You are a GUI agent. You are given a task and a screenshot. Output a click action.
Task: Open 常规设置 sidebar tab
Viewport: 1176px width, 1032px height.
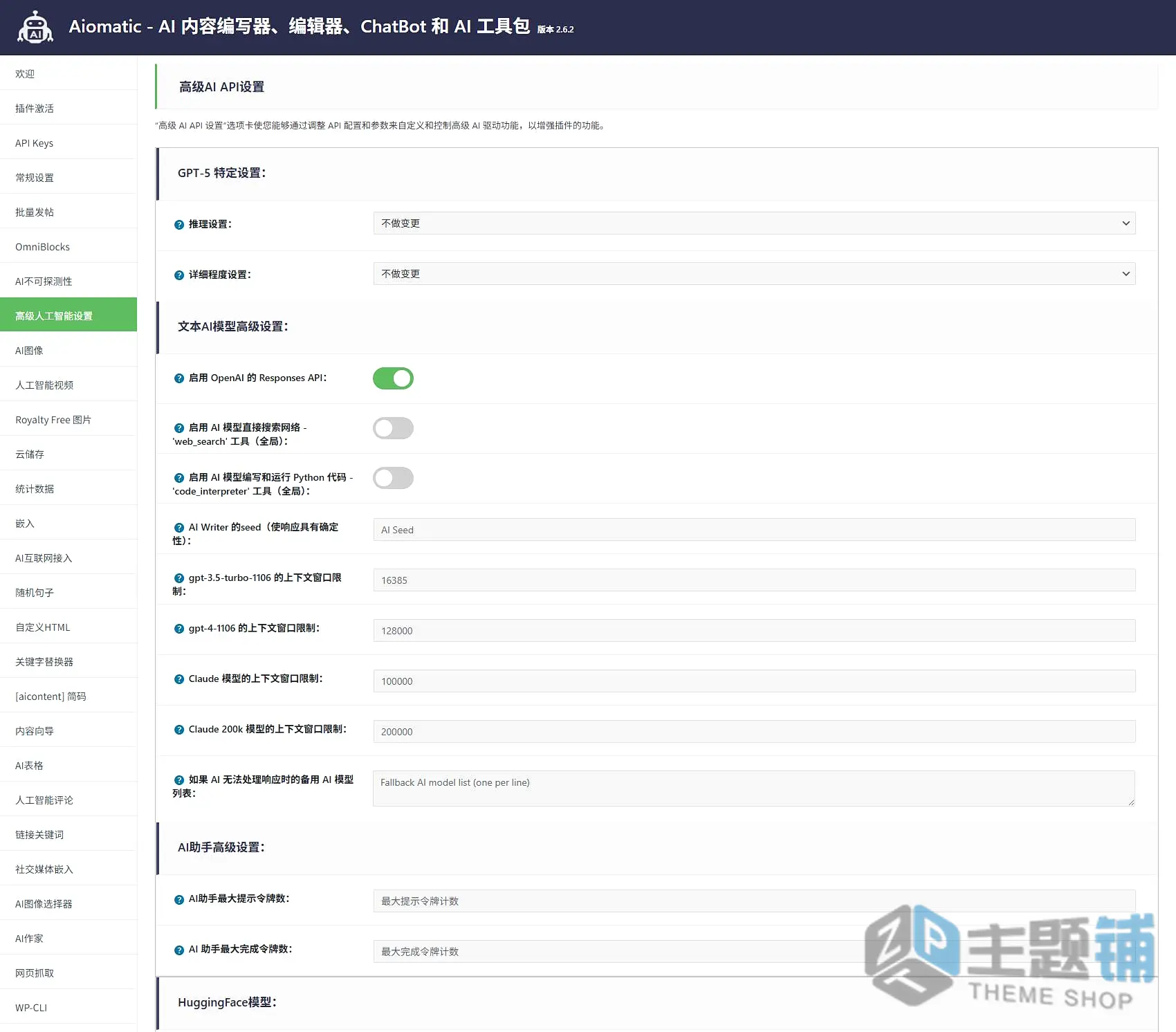pos(68,177)
